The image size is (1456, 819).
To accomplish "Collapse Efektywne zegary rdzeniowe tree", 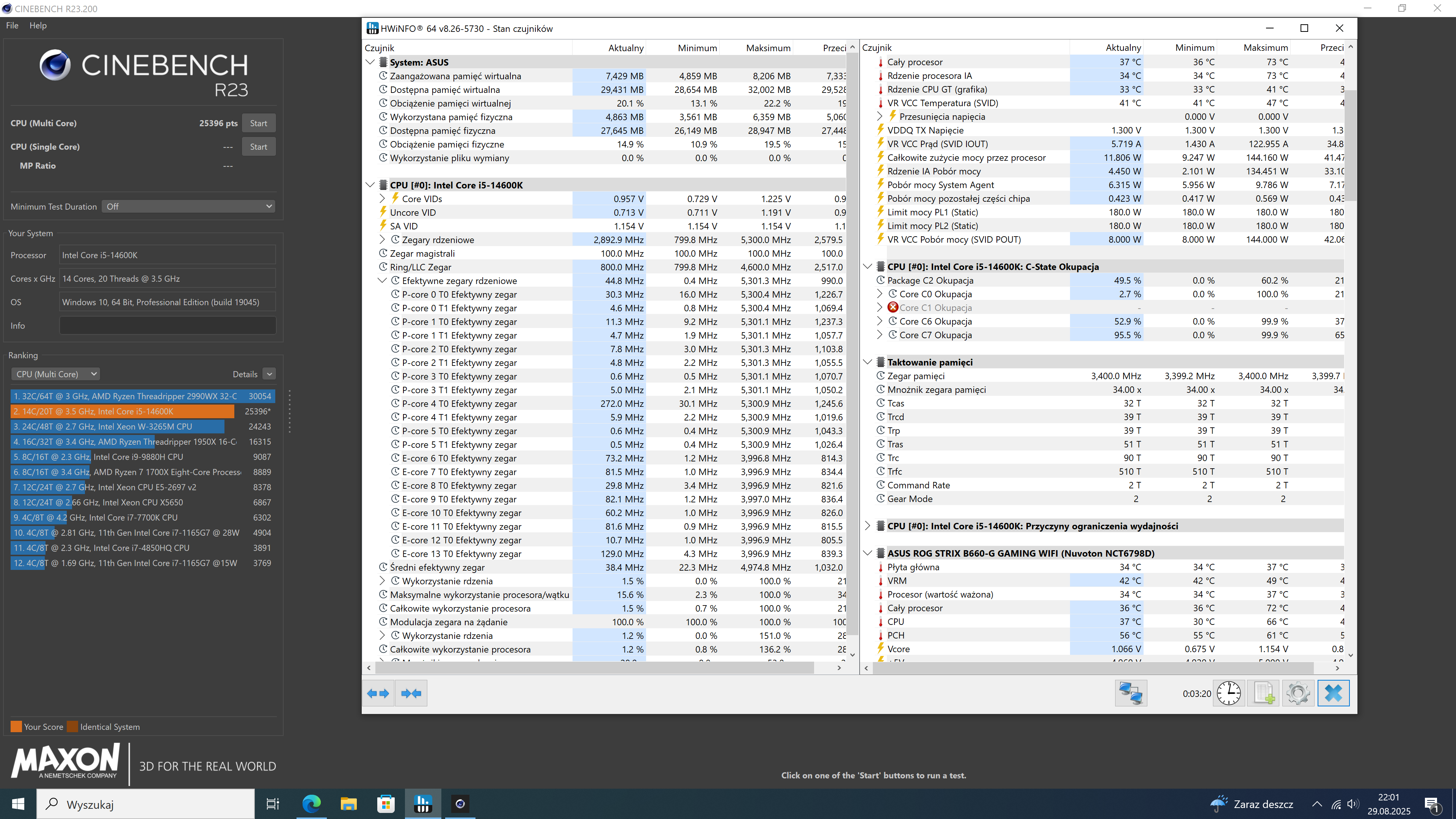I will click(x=382, y=281).
